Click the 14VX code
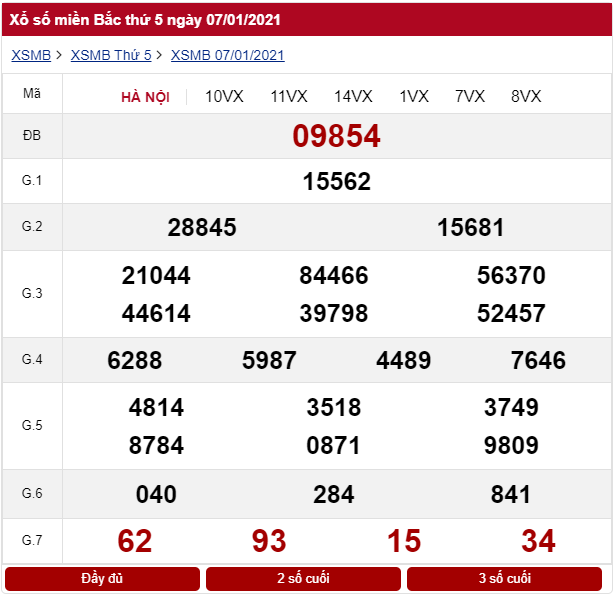Image resolution: width=613 pixels, height=596 pixels. [353, 97]
